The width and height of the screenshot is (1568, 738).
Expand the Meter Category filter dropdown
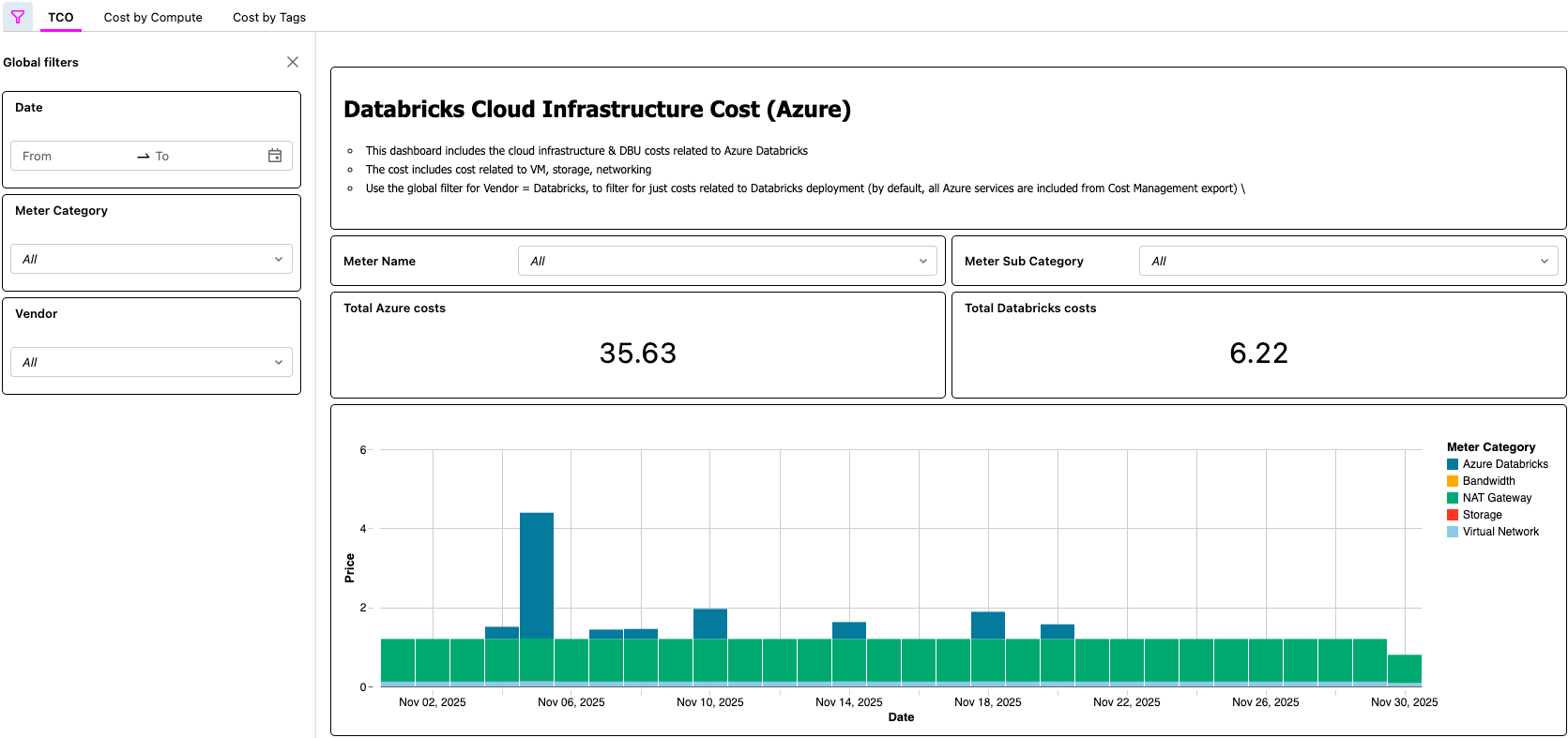(x=151, y=259)
